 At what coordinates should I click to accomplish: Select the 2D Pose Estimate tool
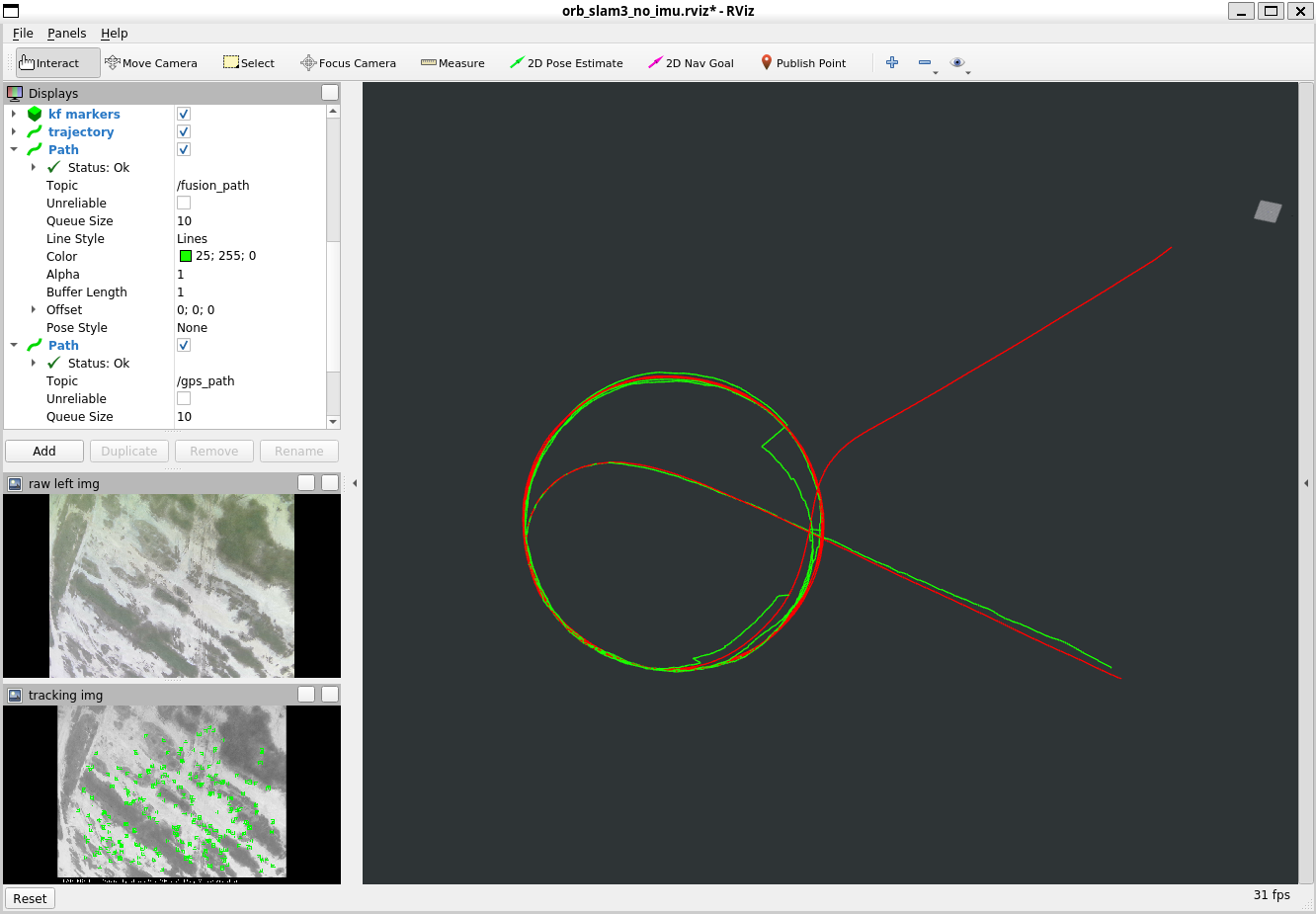(566, 62)
